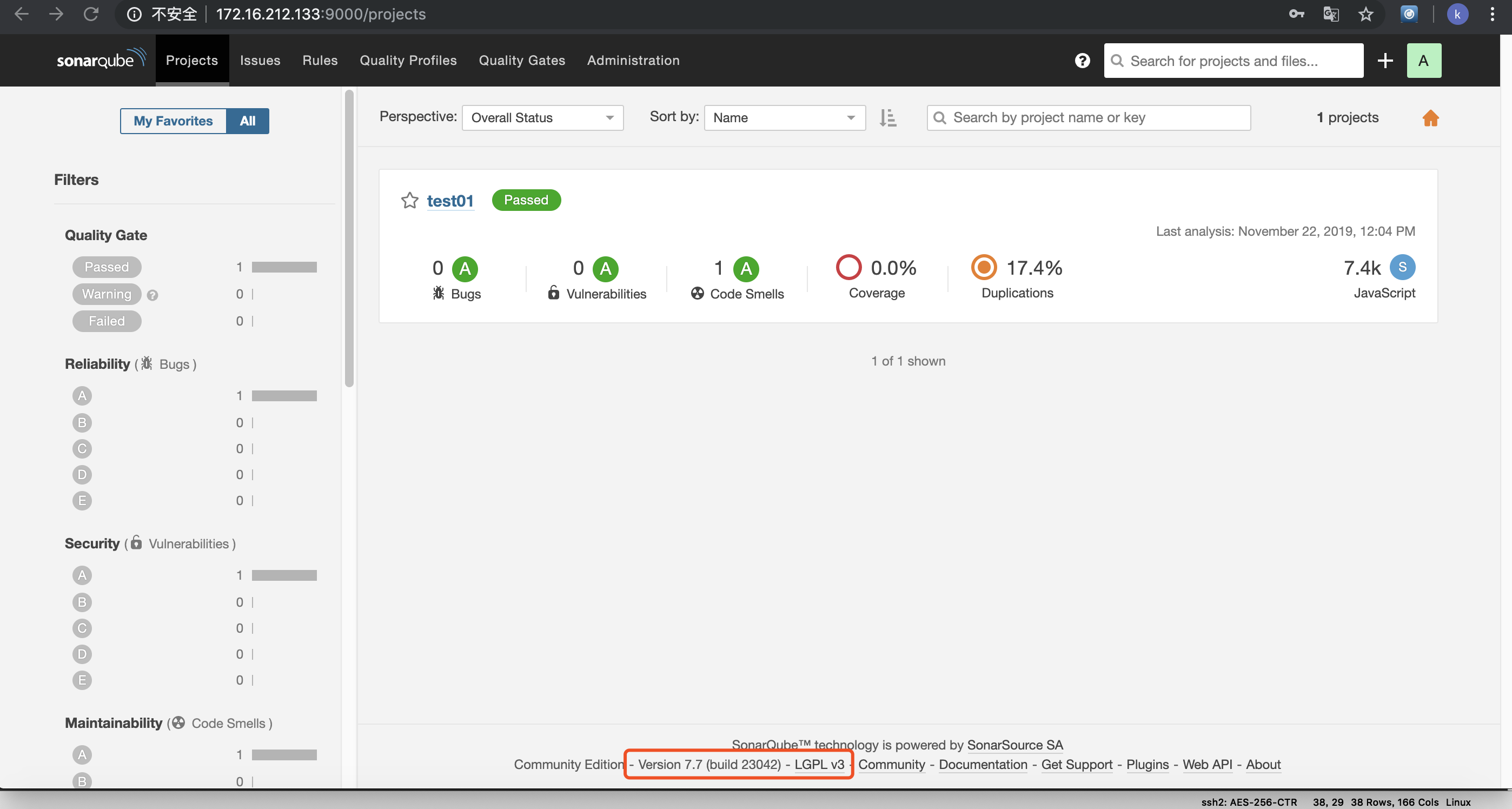Viewport: 1512px width, 809px height.
Task: Click the bug icon in Reliability filter
Action: point(147,363)
